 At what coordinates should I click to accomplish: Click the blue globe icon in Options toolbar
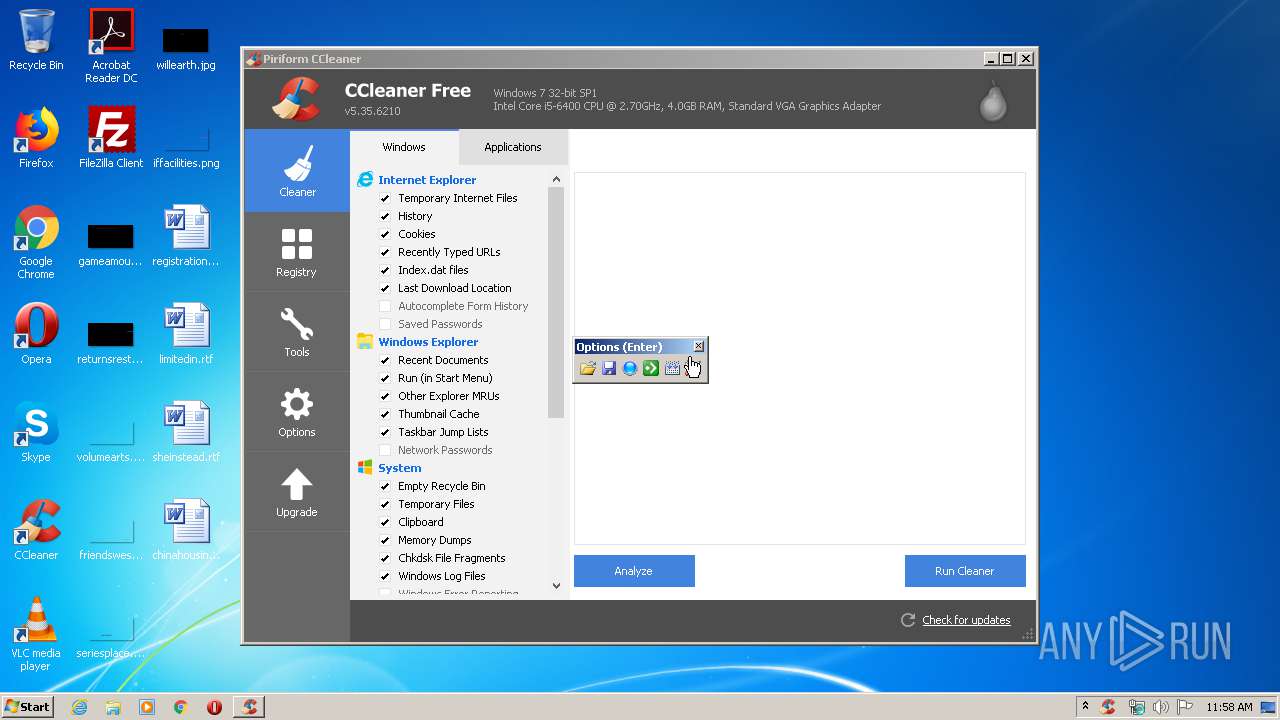point(630,369)
